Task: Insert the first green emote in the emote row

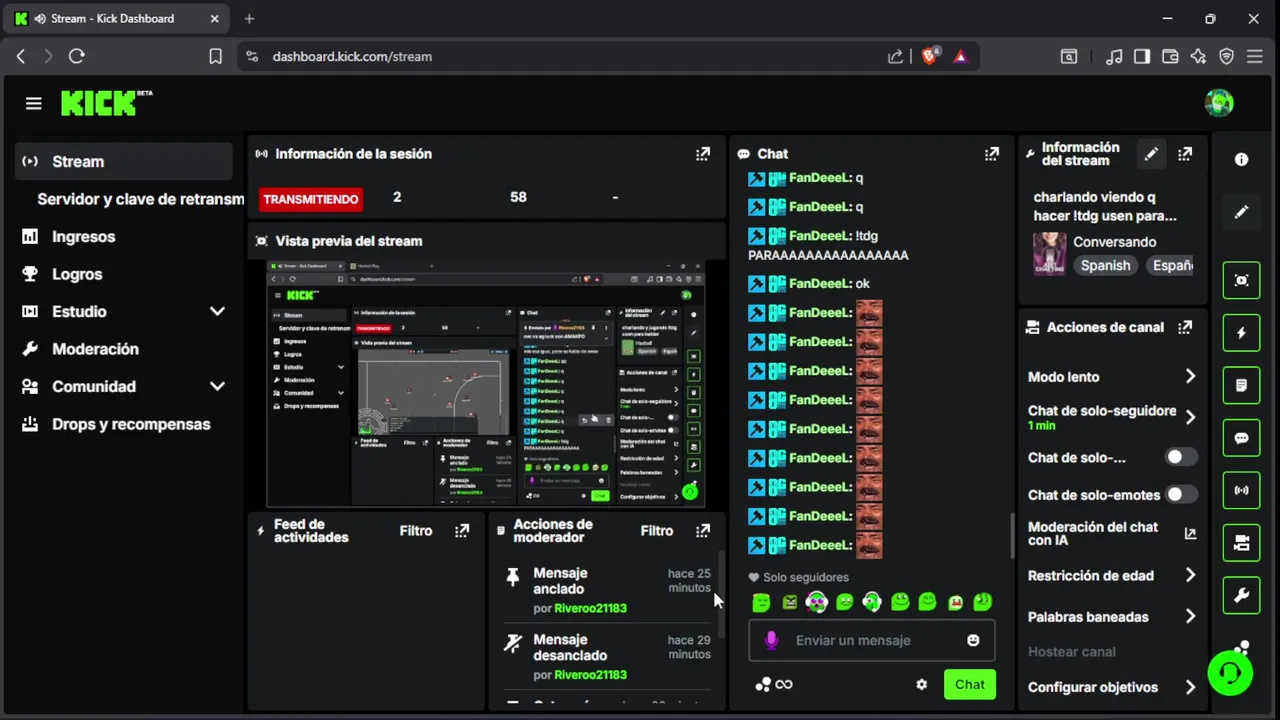Action: pyautogui.click(x=761, y=602)
